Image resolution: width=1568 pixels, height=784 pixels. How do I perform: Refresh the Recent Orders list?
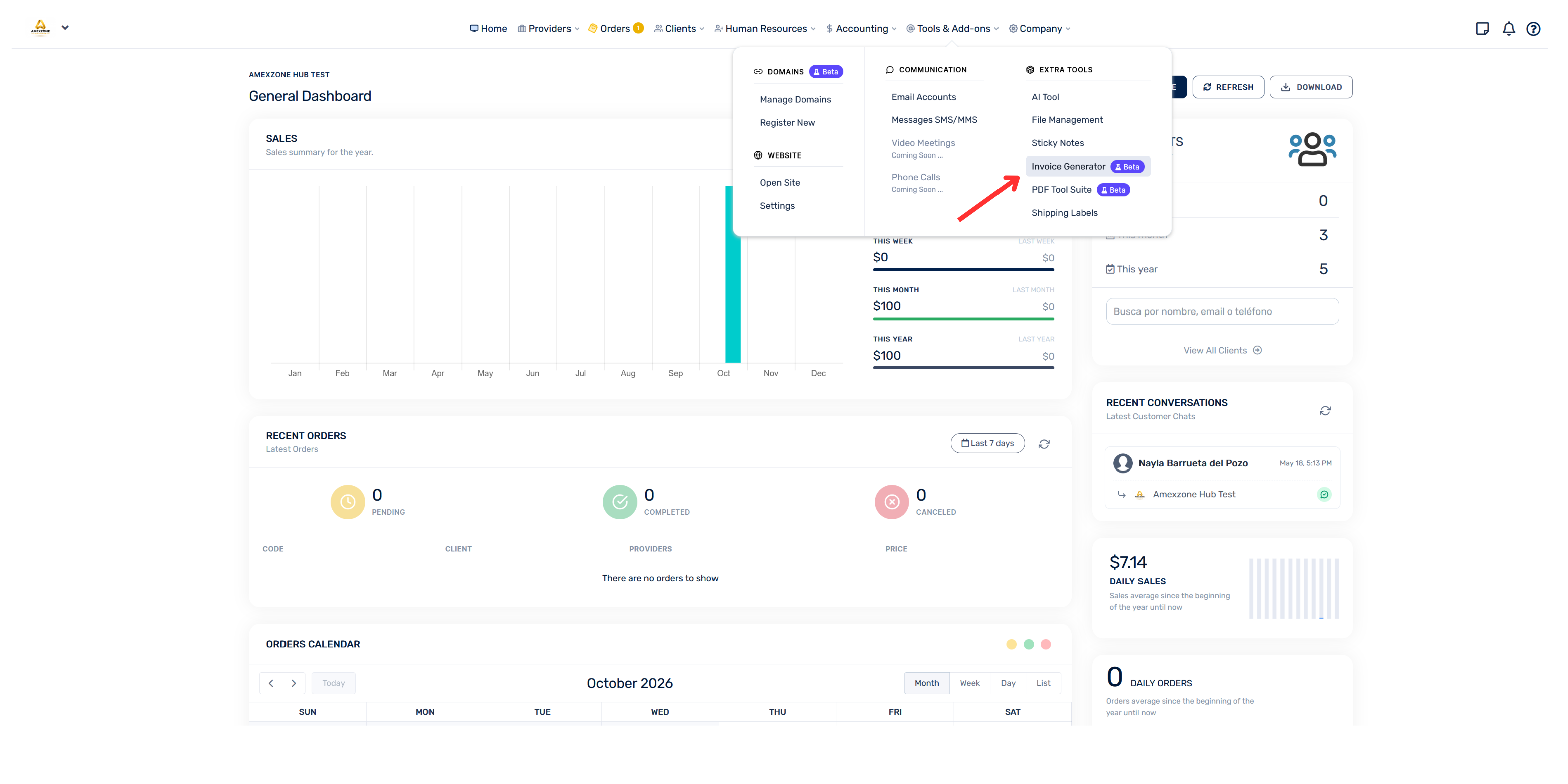(x=1044, y=444)
